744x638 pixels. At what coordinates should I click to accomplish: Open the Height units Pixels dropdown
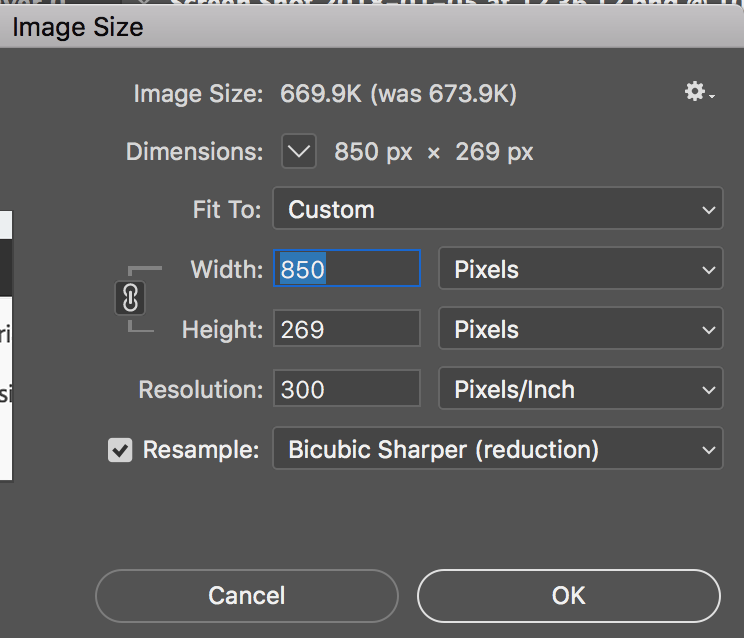point(580,329)
